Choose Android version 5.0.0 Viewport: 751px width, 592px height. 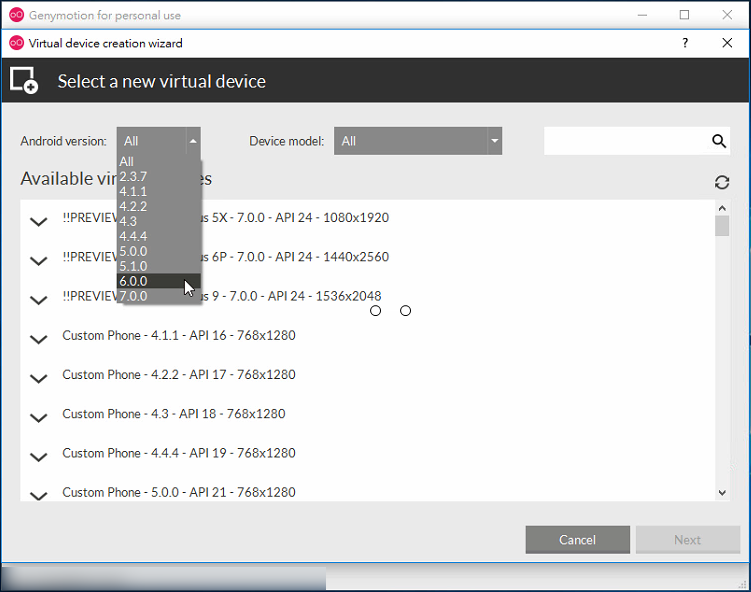point(159,250)
